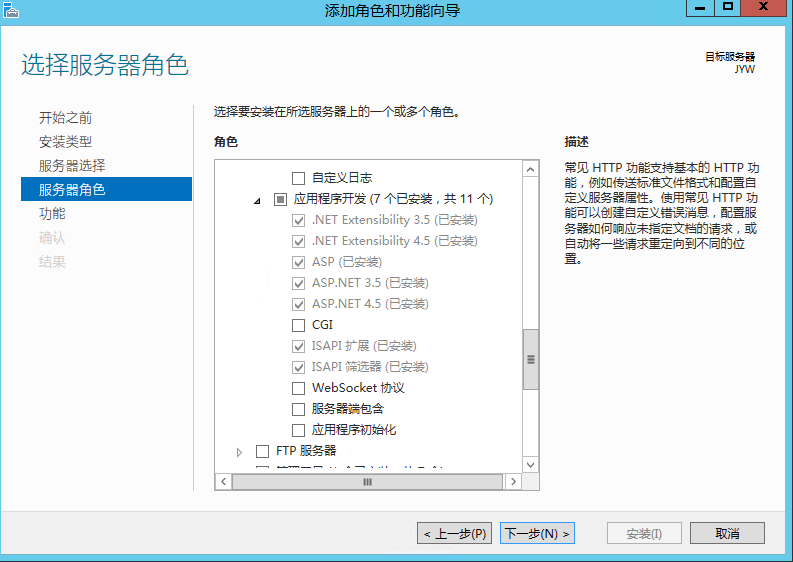This screenshot has width=793, height=562.
Task: Expand the FTP 服务器 tree node
Action: tap(240, 452)
